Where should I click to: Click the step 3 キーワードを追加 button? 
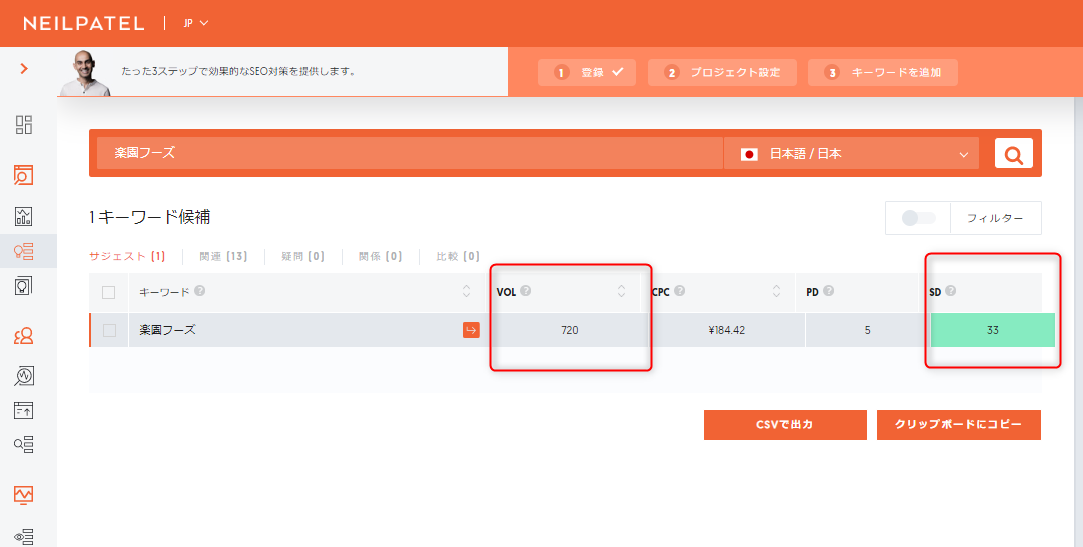coord(883,73)
